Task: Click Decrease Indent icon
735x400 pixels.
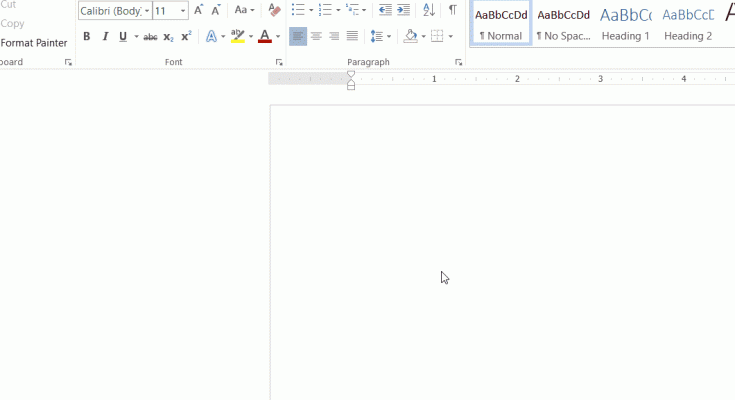Action: coord(385,10)
